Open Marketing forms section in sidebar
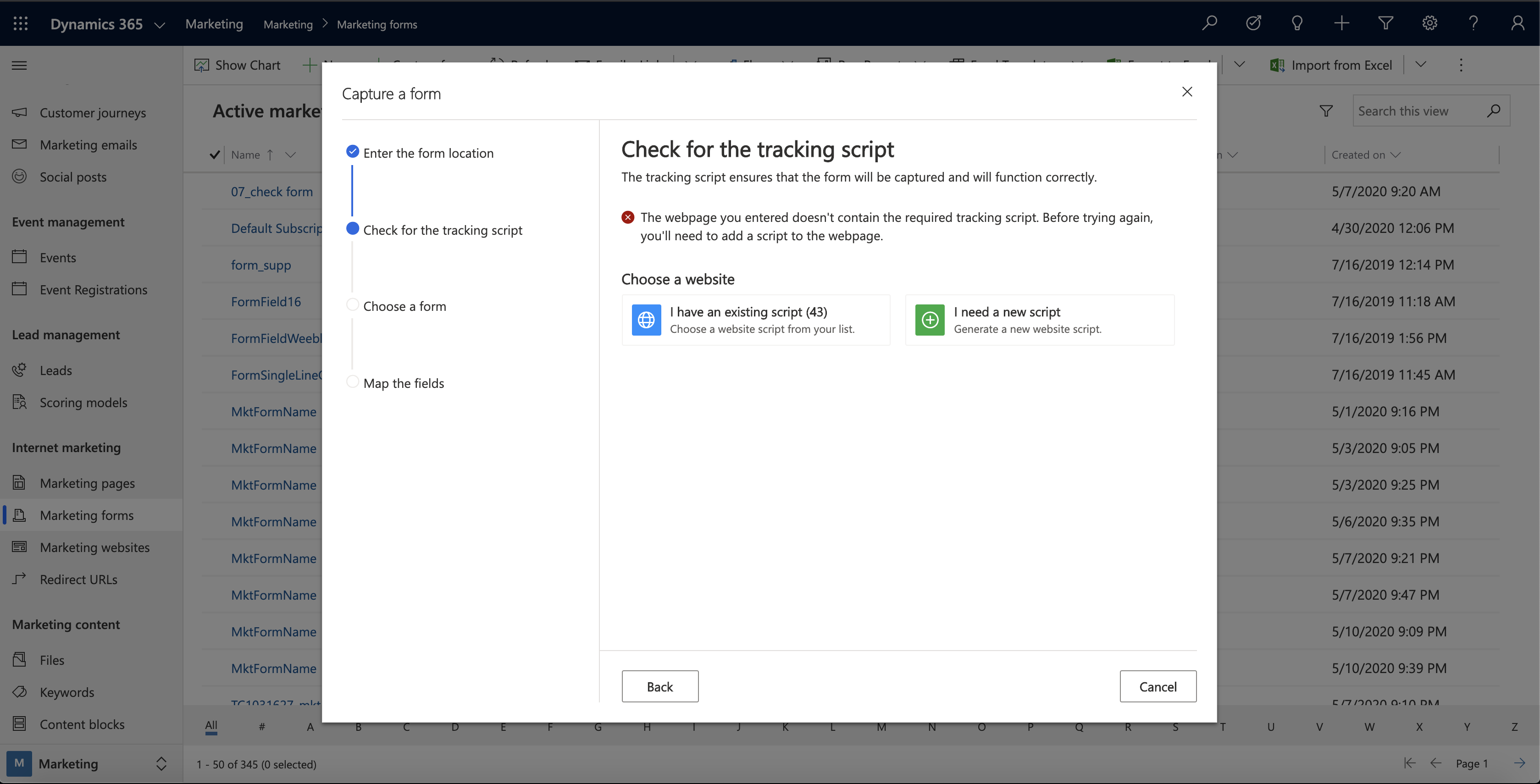This screenshot has width=1540, height=784. (86, 515)
